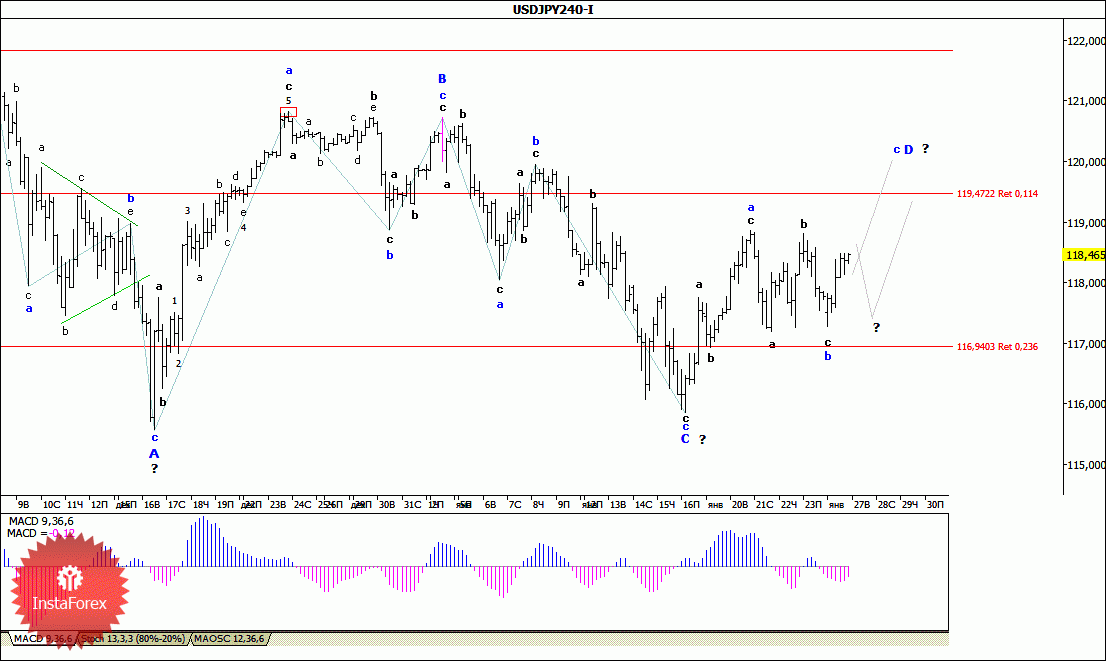The height and width of the screenshot is (661, 1106).
Task: Click the 'MACD 9,36,6' label inside indicator panel
Action: pos(40,521)
